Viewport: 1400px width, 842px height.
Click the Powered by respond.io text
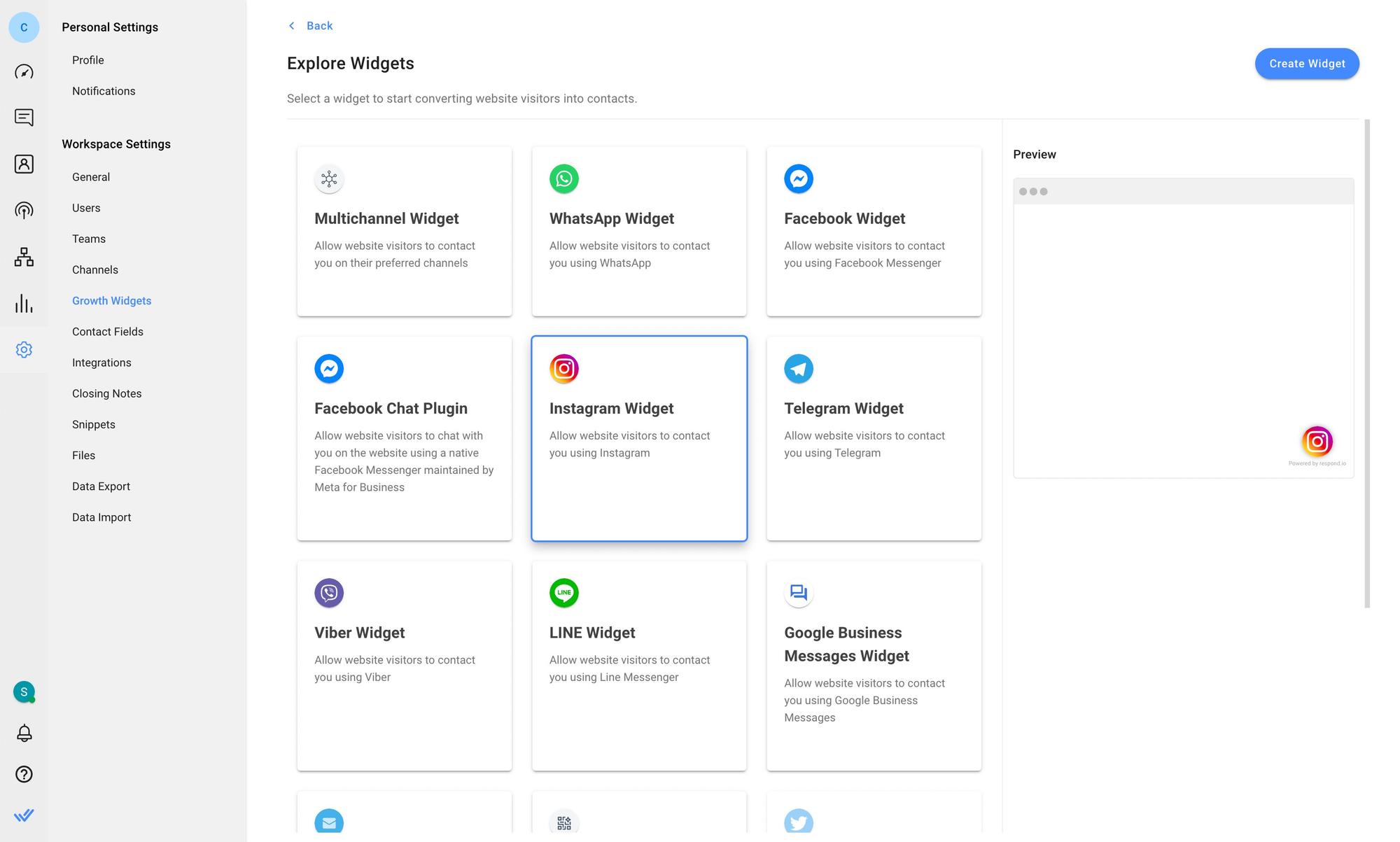pos(1317,463)
